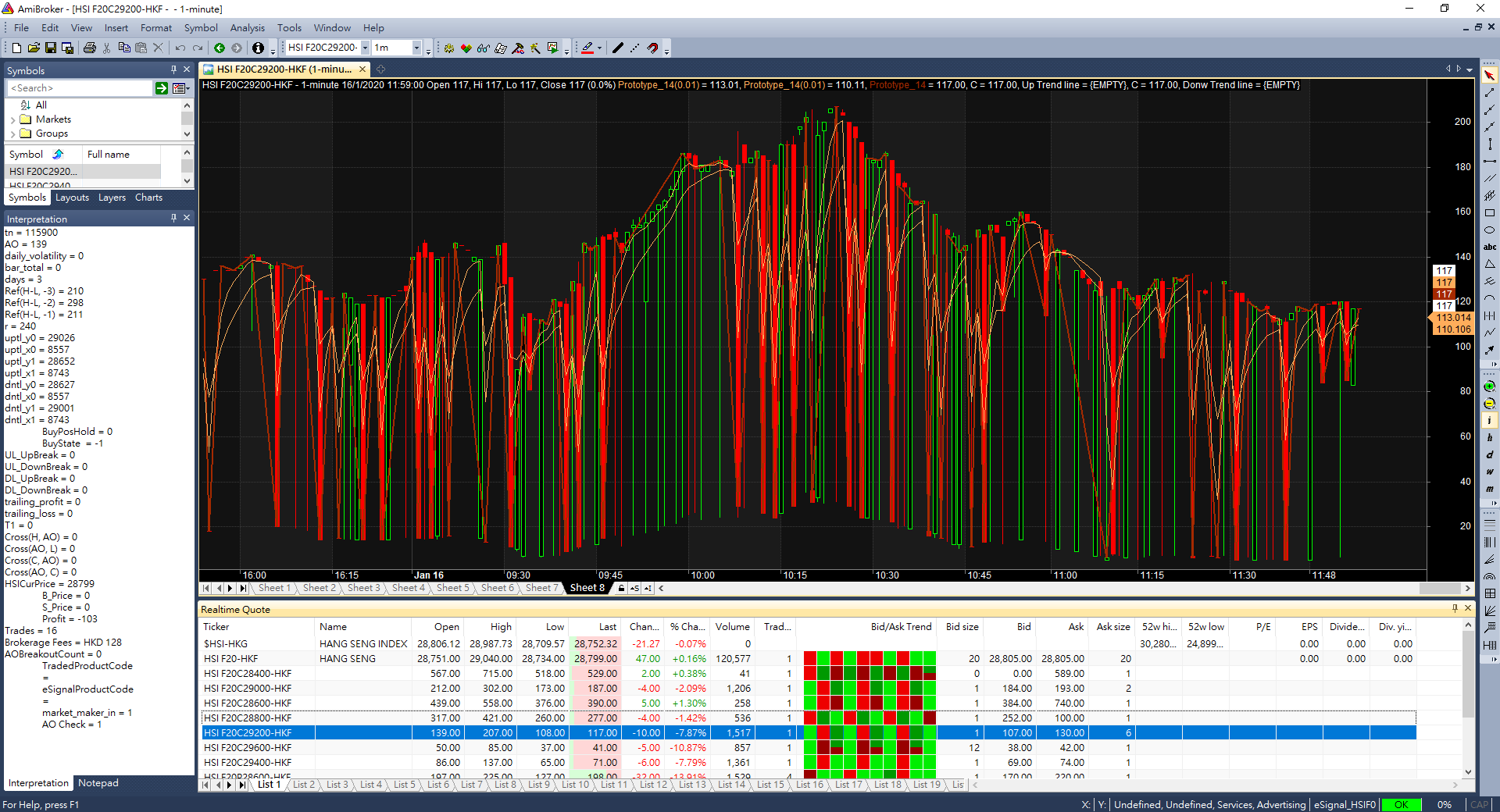Pin the Symbols panel
Viewport: 1500px width, 812px height.
pos(173,69)
